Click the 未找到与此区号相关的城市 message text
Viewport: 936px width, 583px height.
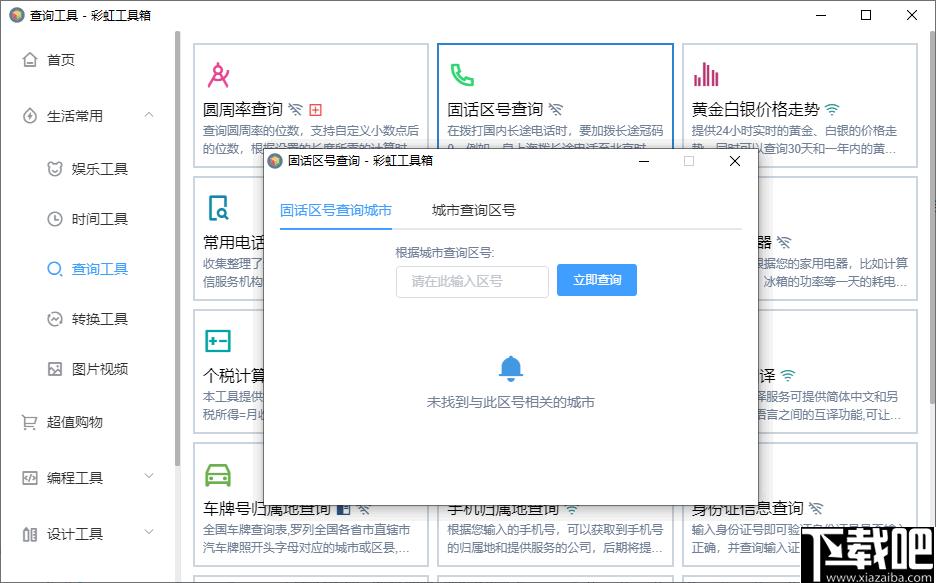coord(510,402)
